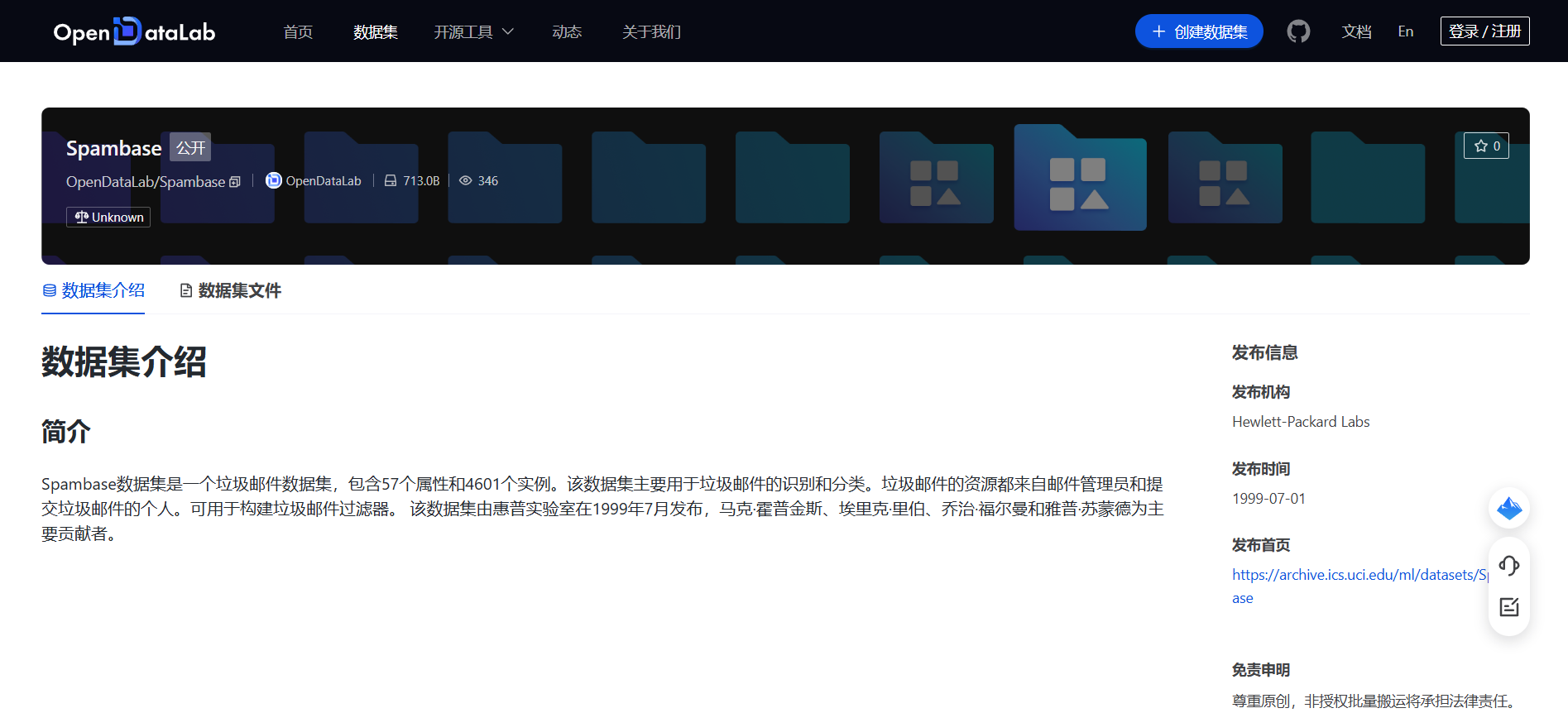The height and width of the screenshot is (713, 1568).
Task: Click the Hewlett-Packard Labs text
Action: 1301,422
